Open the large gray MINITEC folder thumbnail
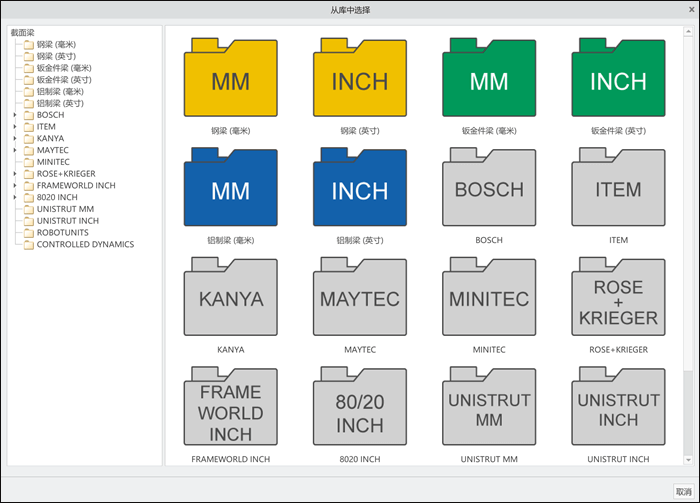This screenshot has height=503, width=700. pos(489,297)
